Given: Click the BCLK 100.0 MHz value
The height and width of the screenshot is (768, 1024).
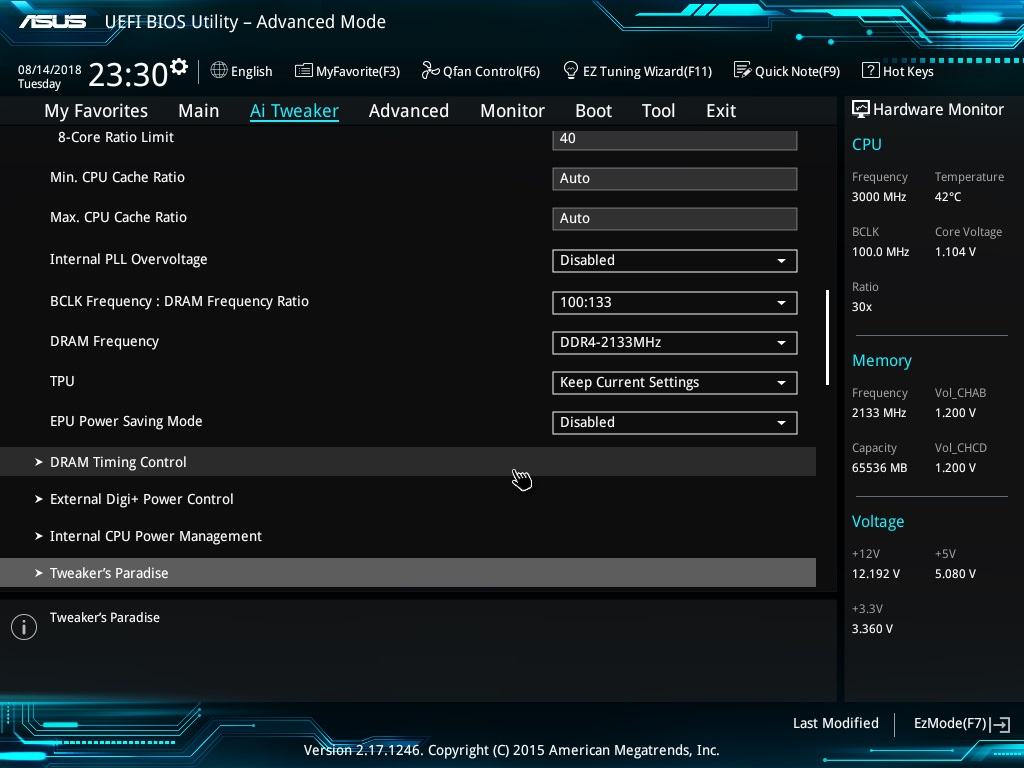Looking at the screenshot, I should point(880,251).
